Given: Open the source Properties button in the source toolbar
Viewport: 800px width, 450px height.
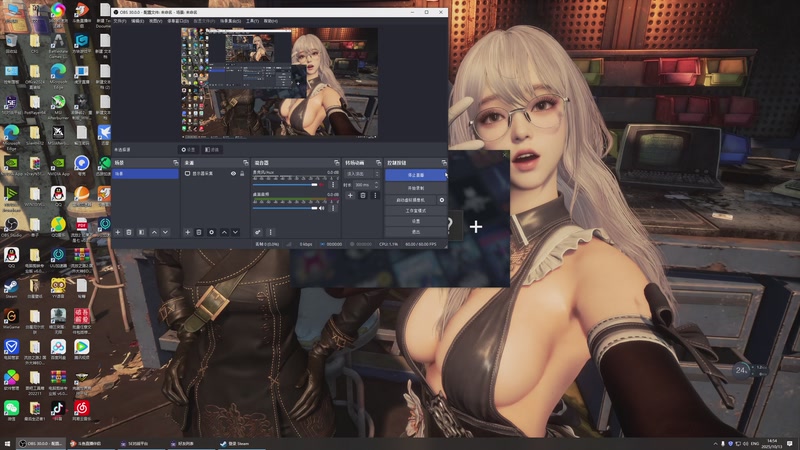Looking at the screenshot, I should [188, 149].
